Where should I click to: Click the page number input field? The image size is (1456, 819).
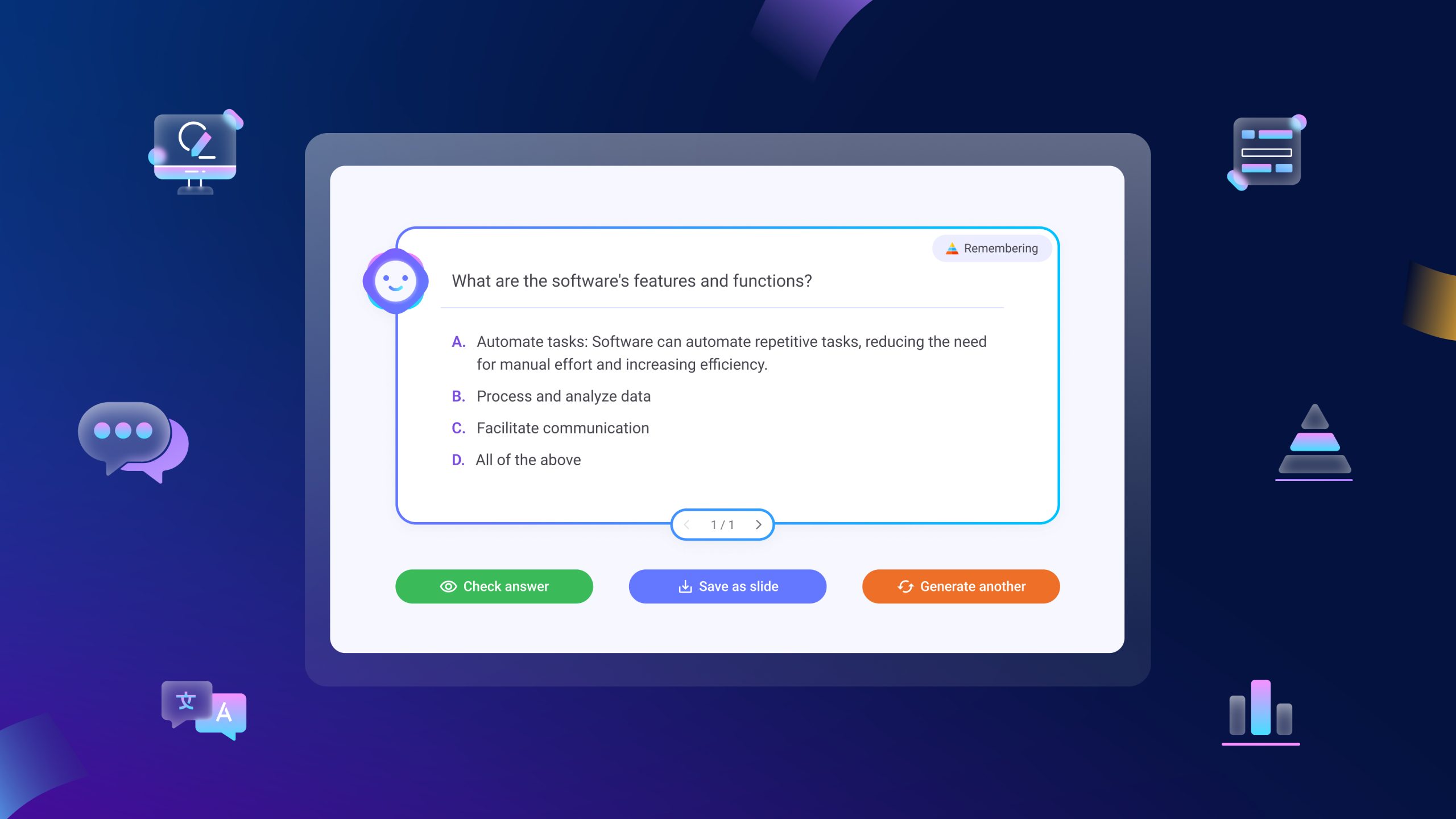pyautogui.click(x=713, y=524)
